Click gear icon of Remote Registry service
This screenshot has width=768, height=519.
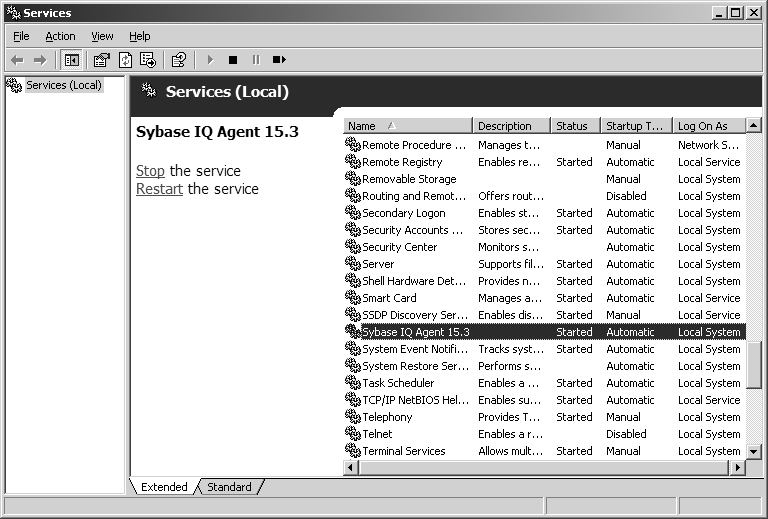353,162
